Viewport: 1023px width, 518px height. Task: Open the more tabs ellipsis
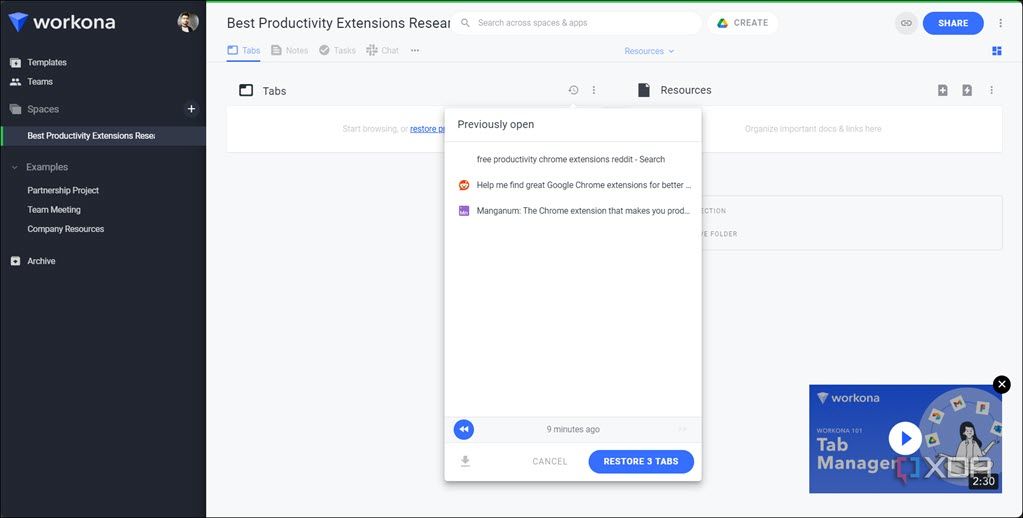pos(415,51)
